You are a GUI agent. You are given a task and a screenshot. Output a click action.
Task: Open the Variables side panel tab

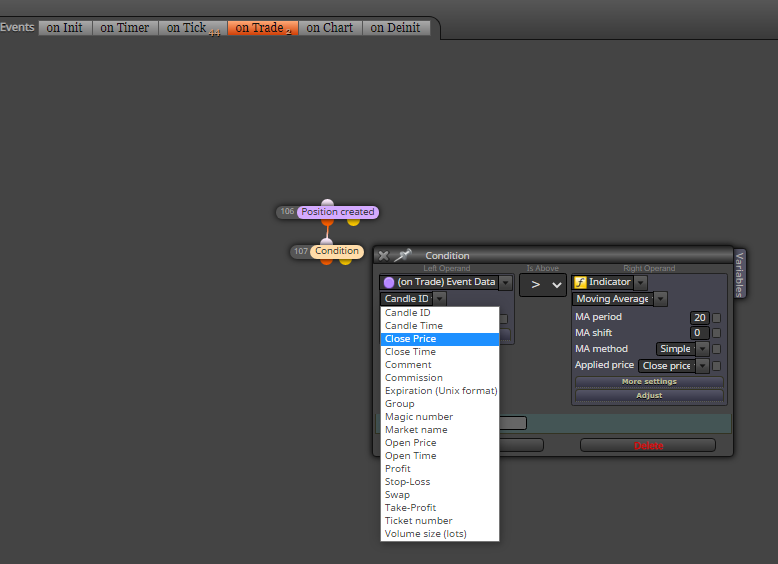click(x=739, y=274)
